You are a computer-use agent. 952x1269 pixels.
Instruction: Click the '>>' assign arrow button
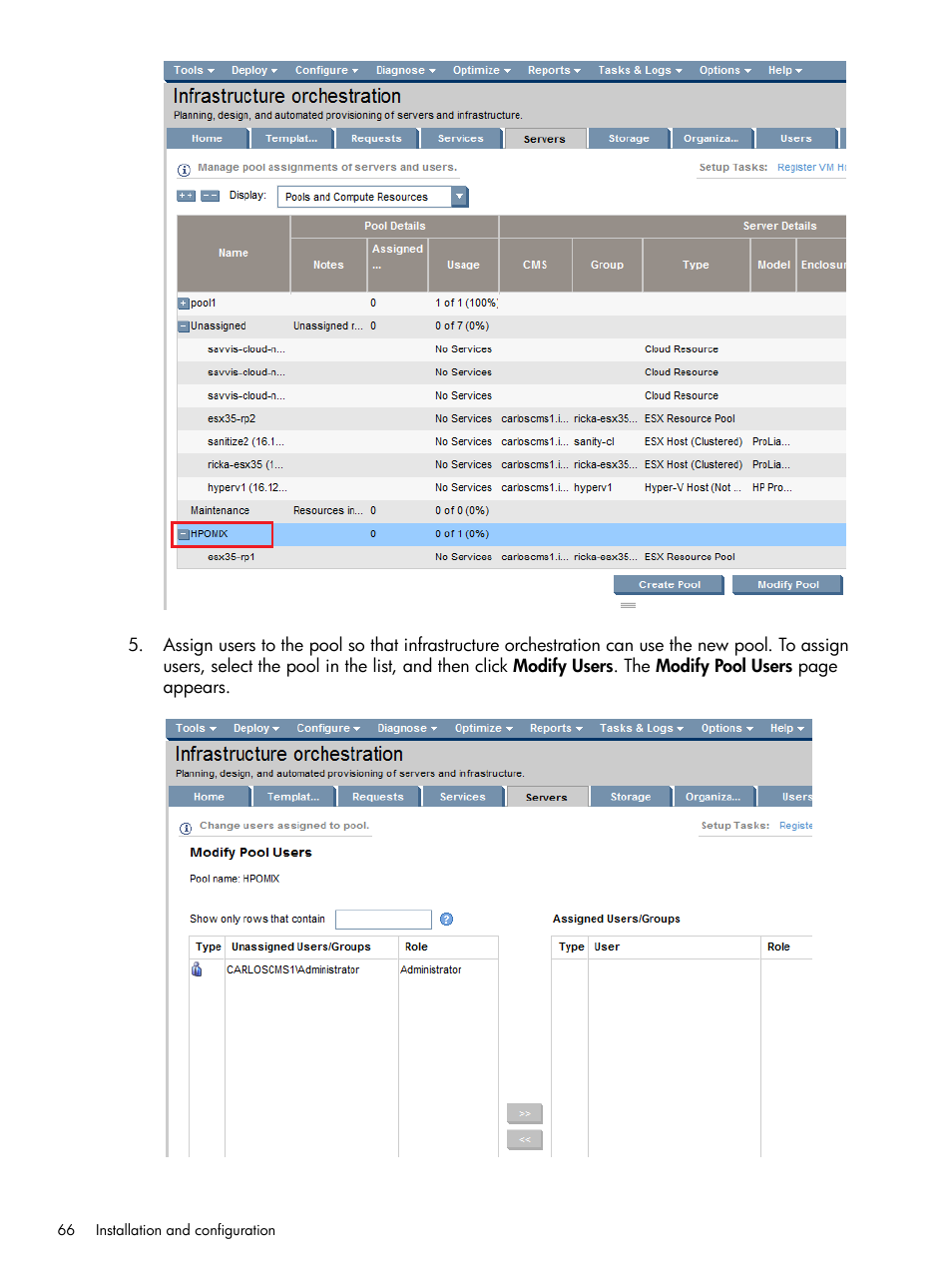point(525,1113)
